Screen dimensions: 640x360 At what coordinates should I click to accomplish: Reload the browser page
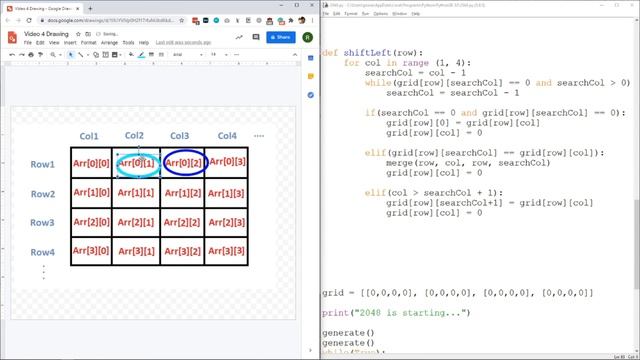pos(29,20)
